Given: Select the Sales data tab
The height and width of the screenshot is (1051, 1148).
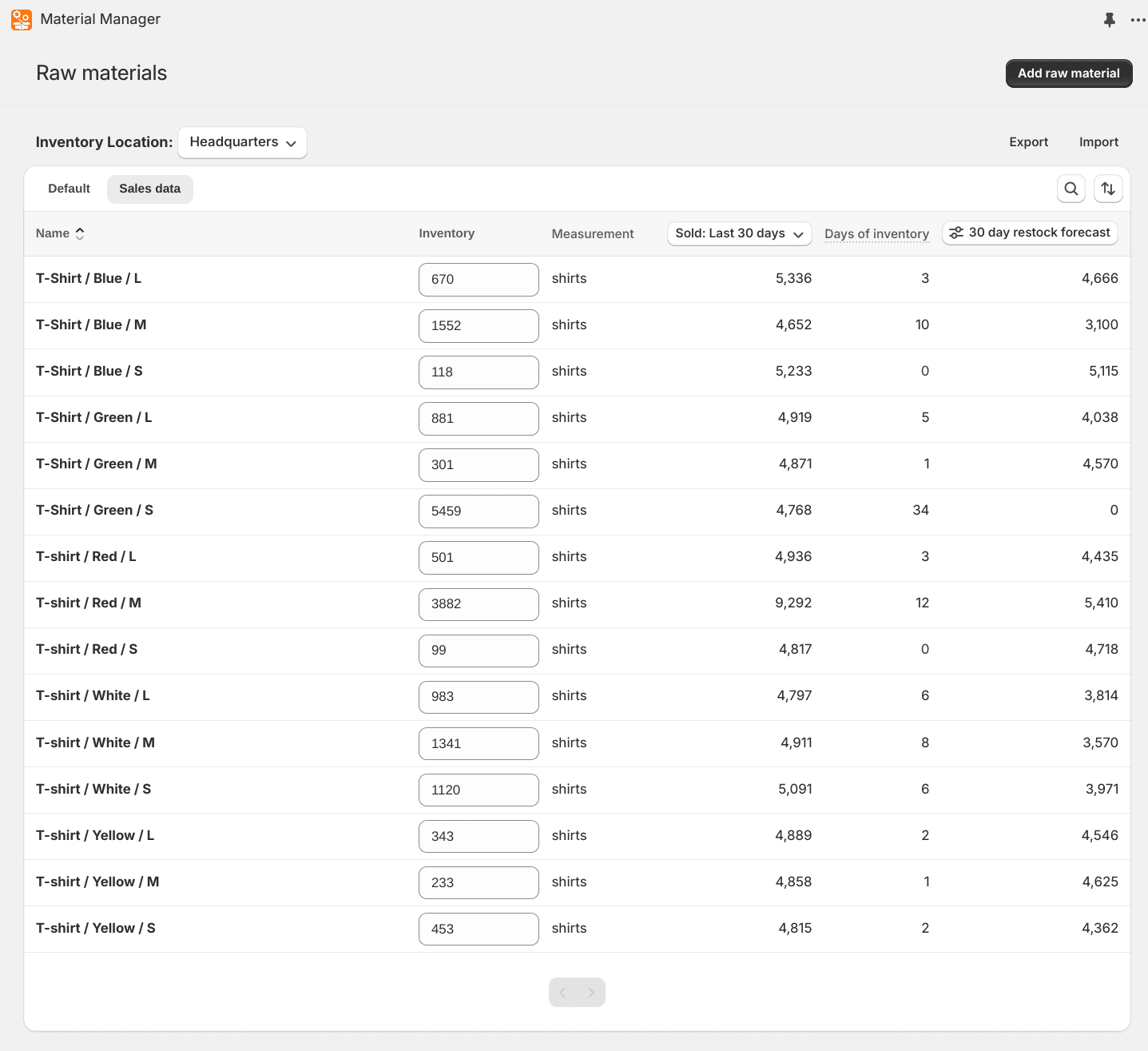Looking at the screenshot, I should (150, 189).
